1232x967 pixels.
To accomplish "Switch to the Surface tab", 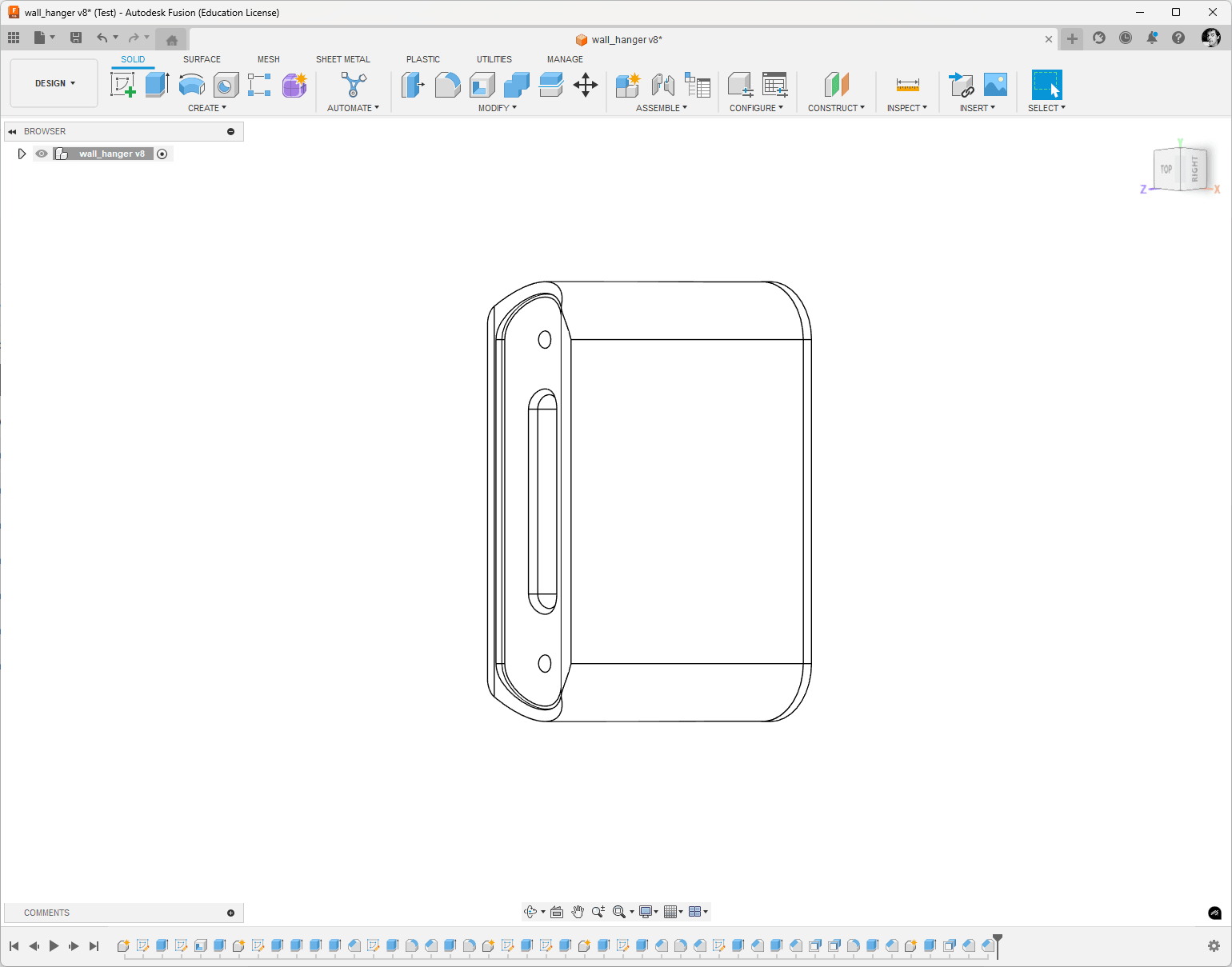I will (x=202, y=59).
